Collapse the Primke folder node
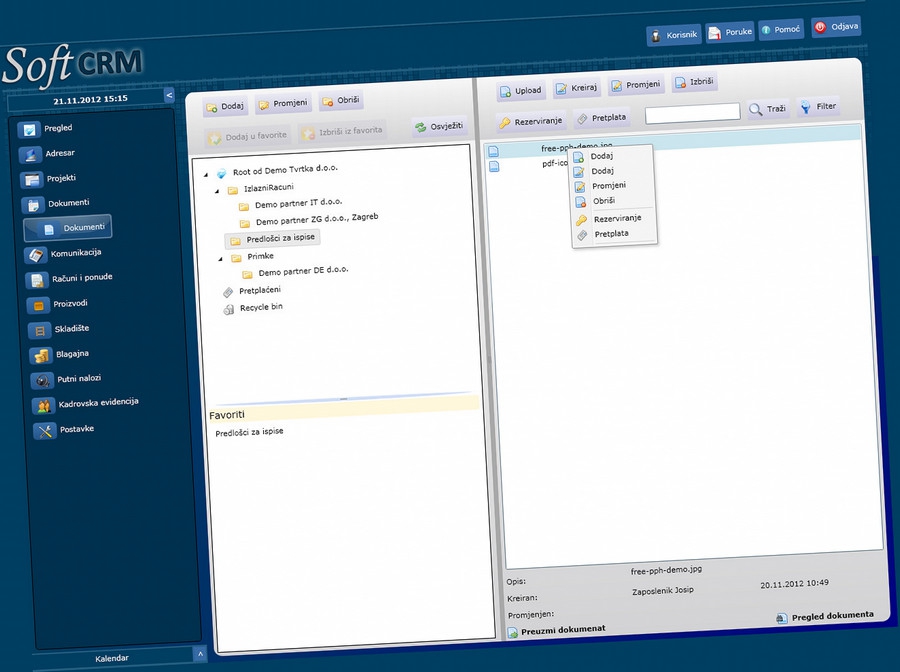 222,257
